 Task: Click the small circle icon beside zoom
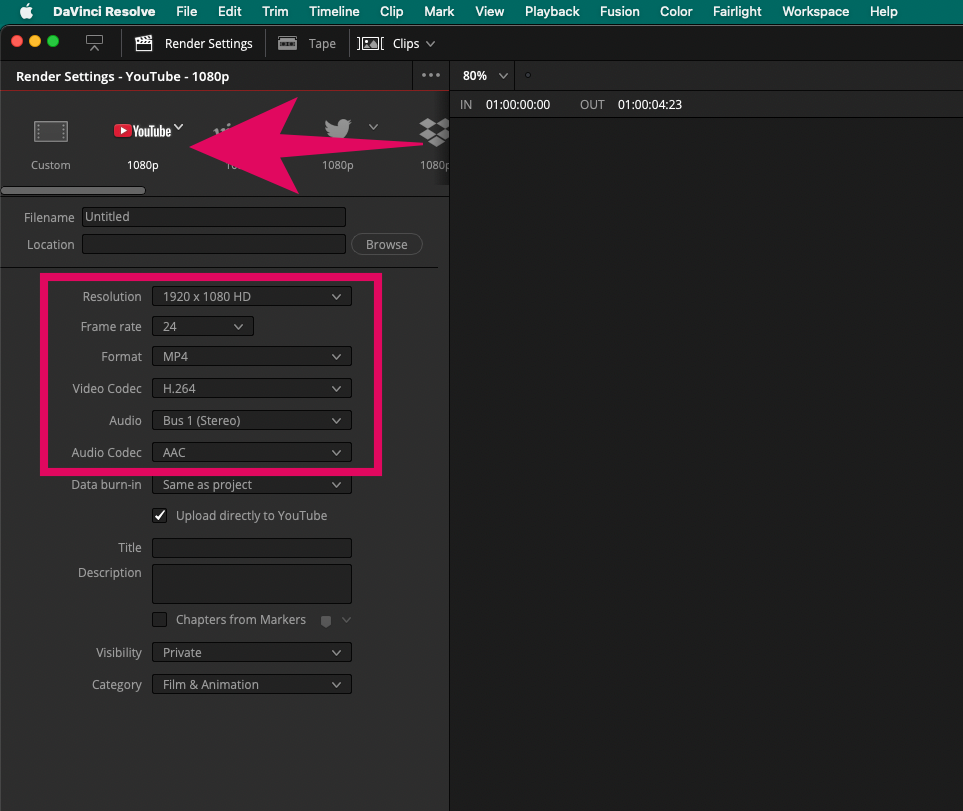(x=528, y=75)
